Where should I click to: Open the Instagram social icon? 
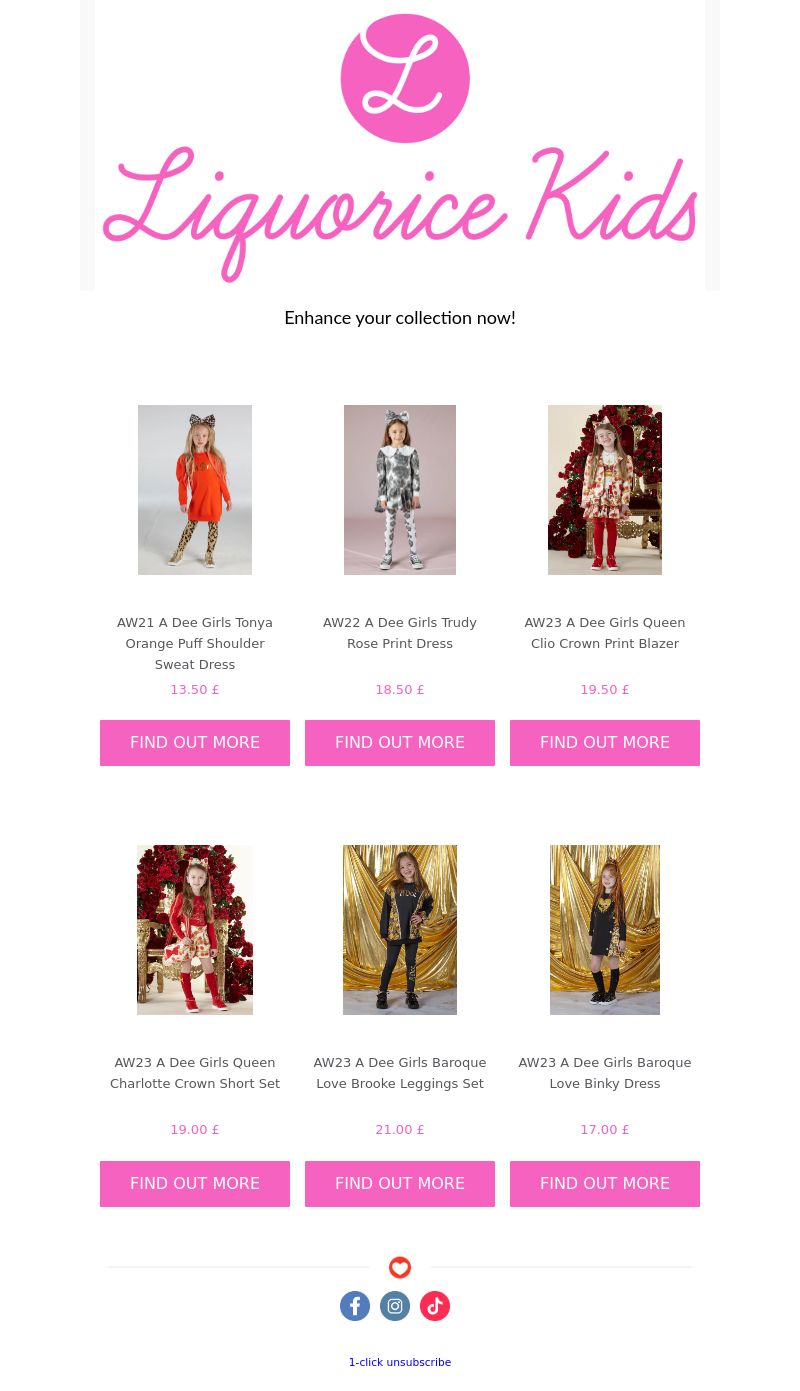pyautogui.click(x=395, y=1306)
